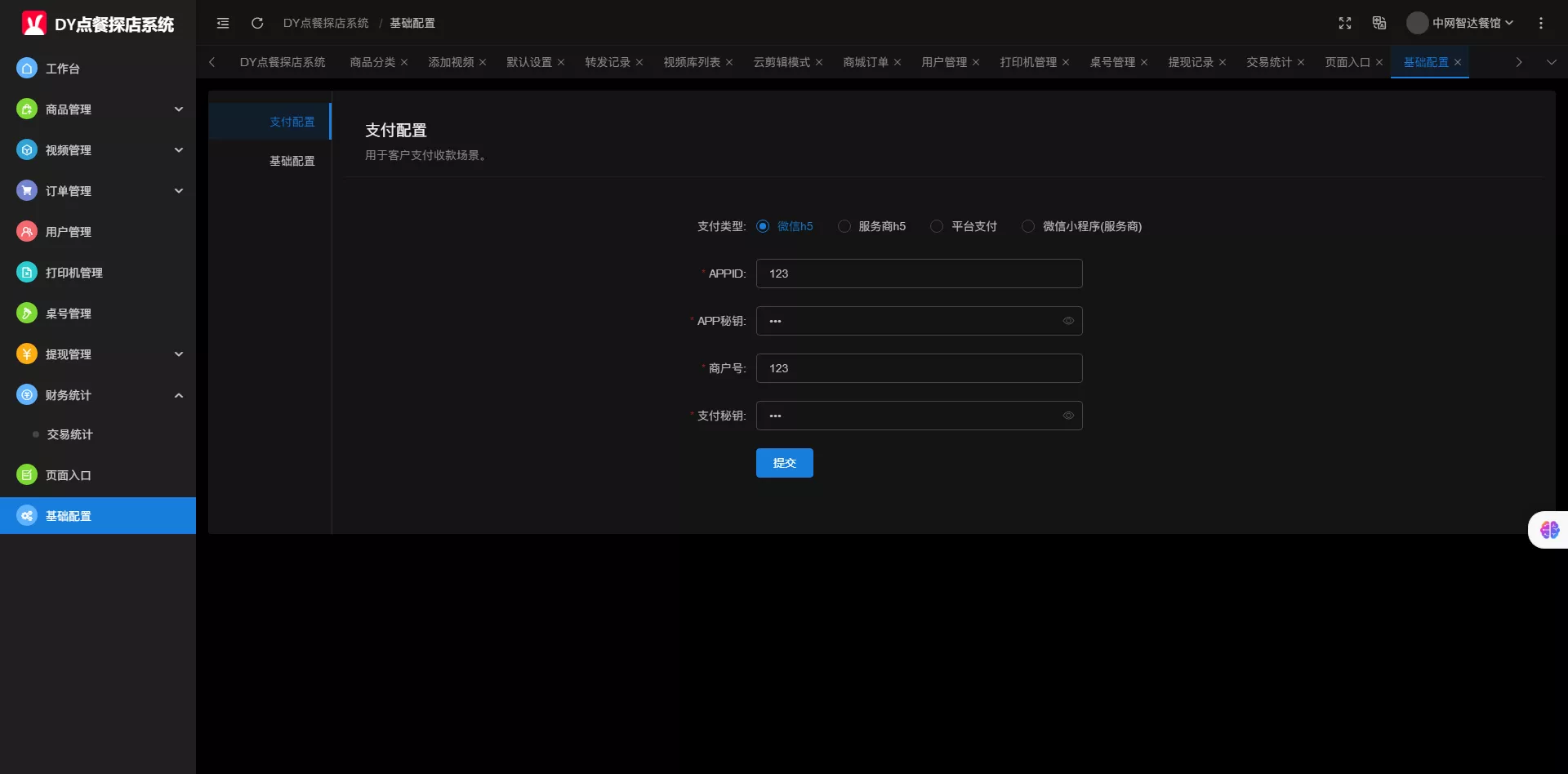Click the refresh page icon
Image resolution: width=1568 pixels, height=774 pixels.
(257, 23)
